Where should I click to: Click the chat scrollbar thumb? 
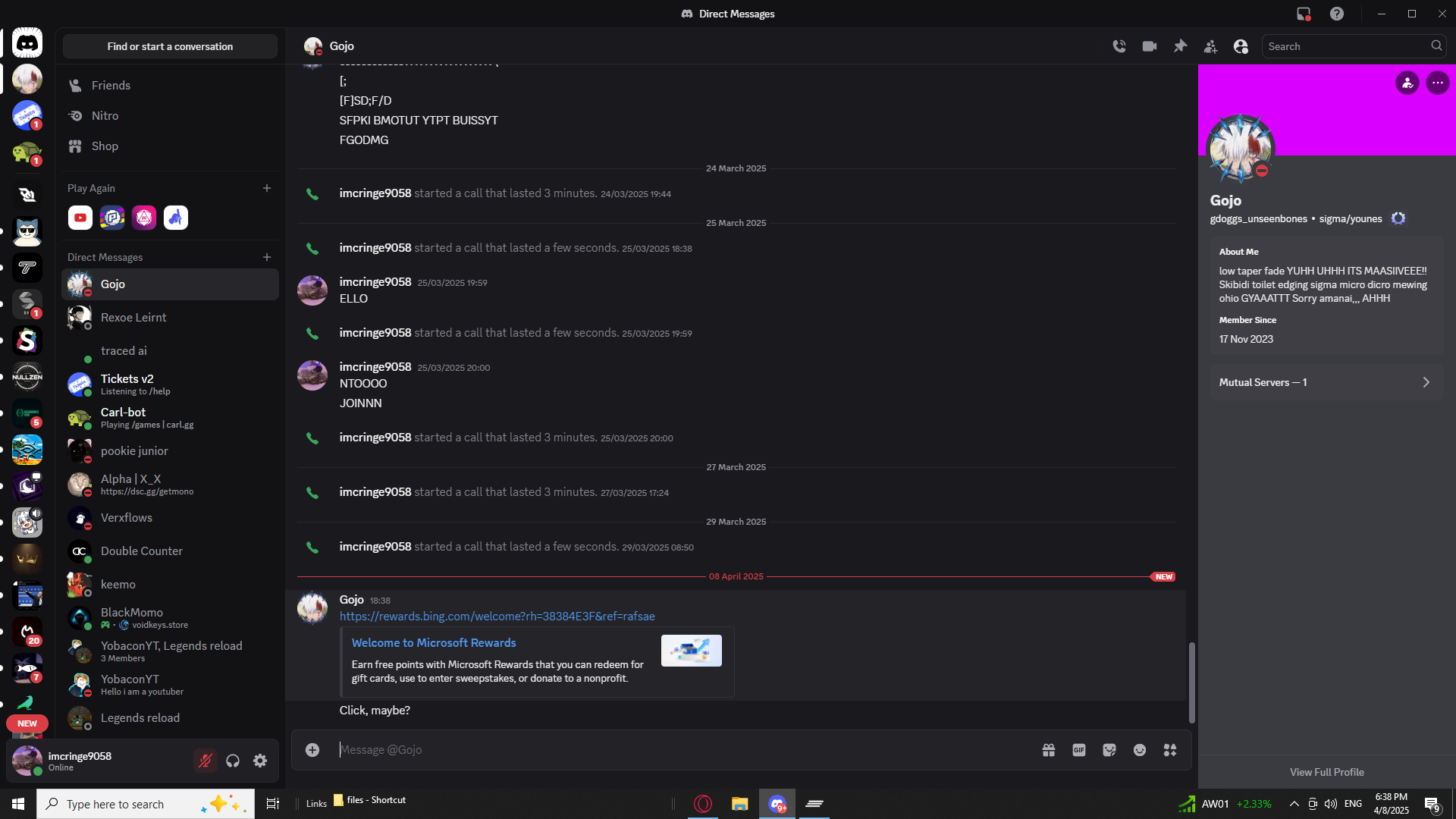1191,682
